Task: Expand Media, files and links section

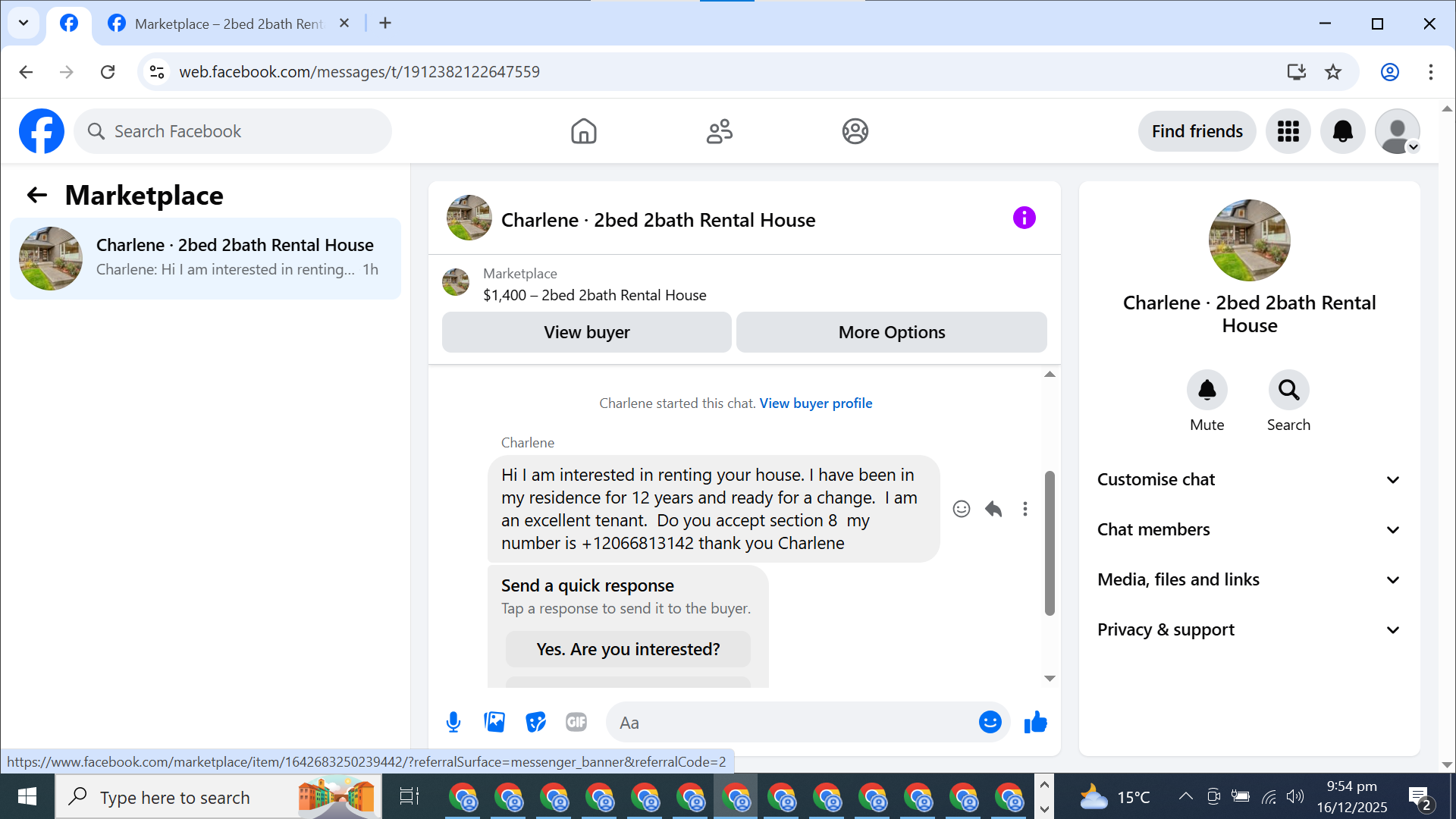Action: click(x=1249, y=580)
